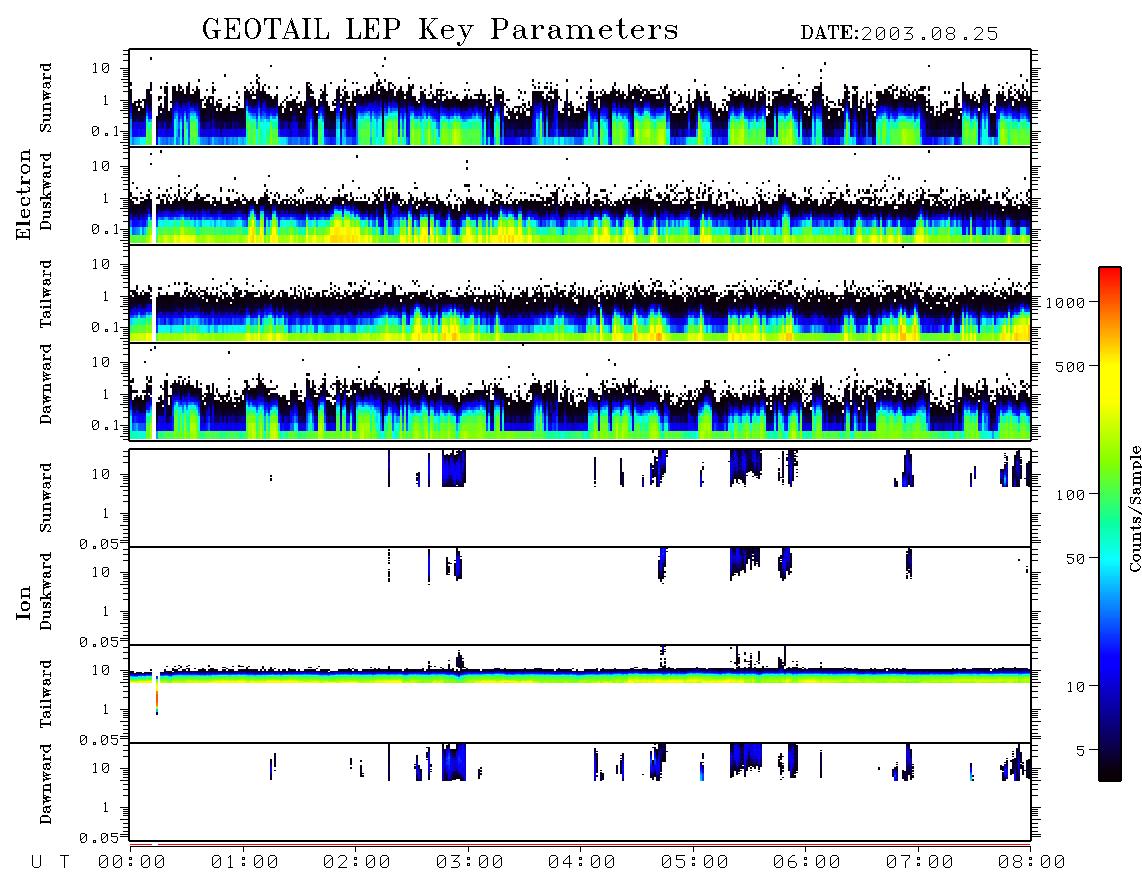Select the Electron "Tailward" axis label
This screenshot has width=1142, height=880.
46,293
